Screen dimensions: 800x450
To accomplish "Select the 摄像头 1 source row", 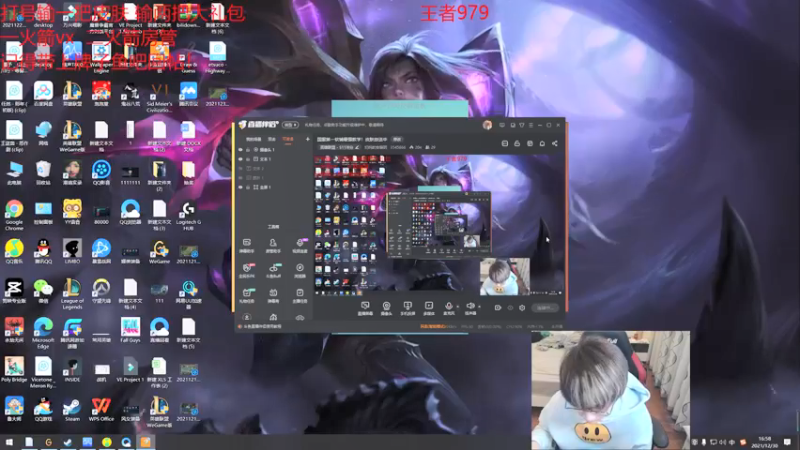I will [x=273, y=150].
